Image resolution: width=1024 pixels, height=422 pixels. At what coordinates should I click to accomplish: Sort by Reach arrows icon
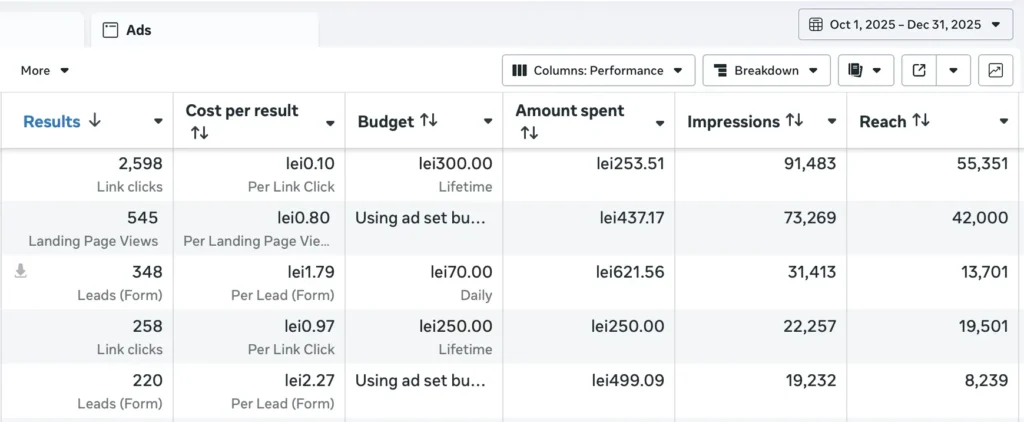[920, 121]
